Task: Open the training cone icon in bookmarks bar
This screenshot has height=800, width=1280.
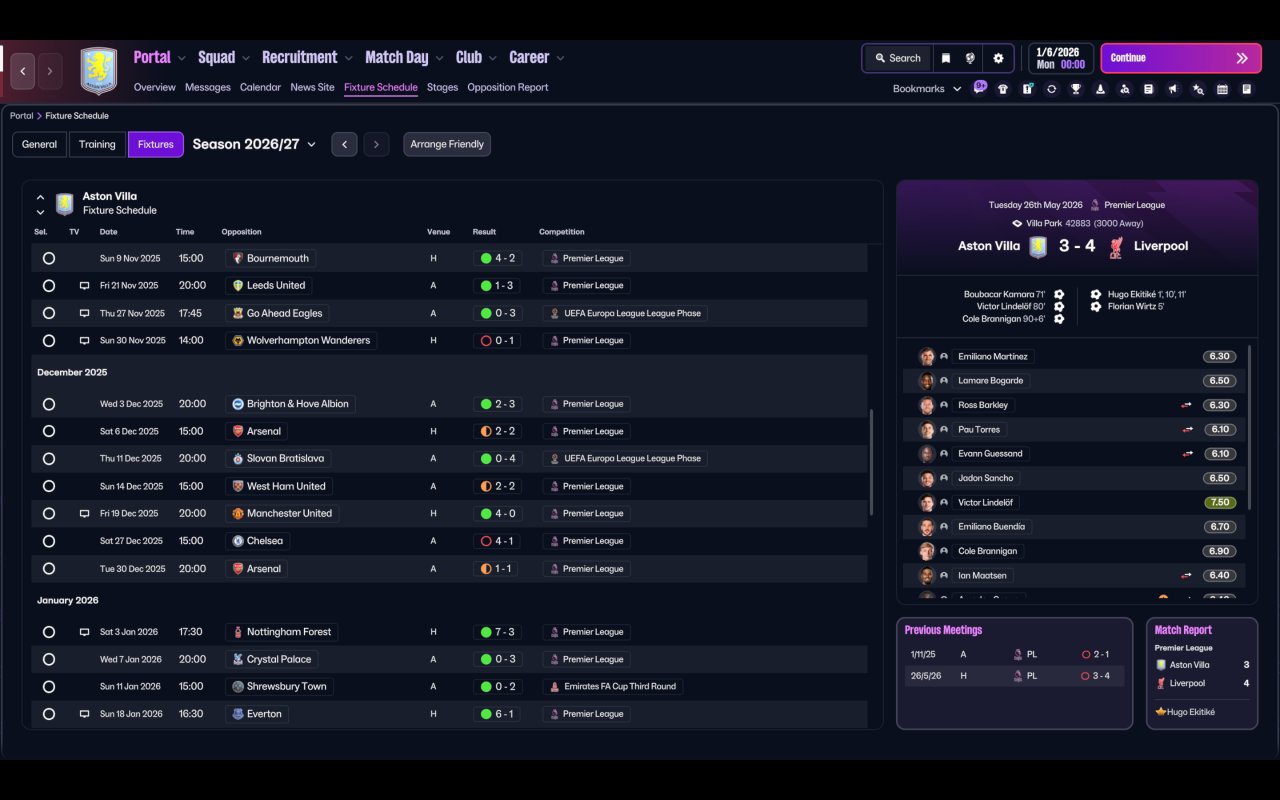Action: tap(1100, 89)
